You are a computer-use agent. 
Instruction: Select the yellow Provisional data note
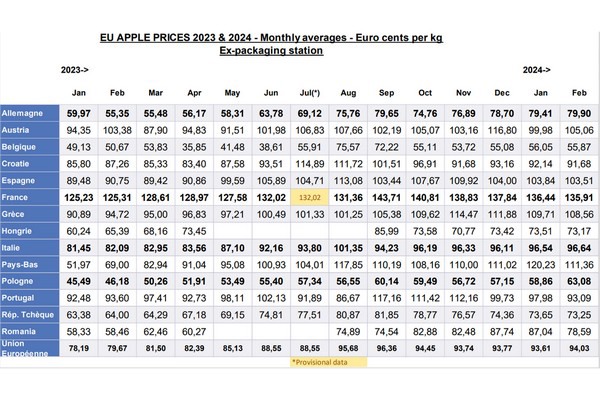321,362
